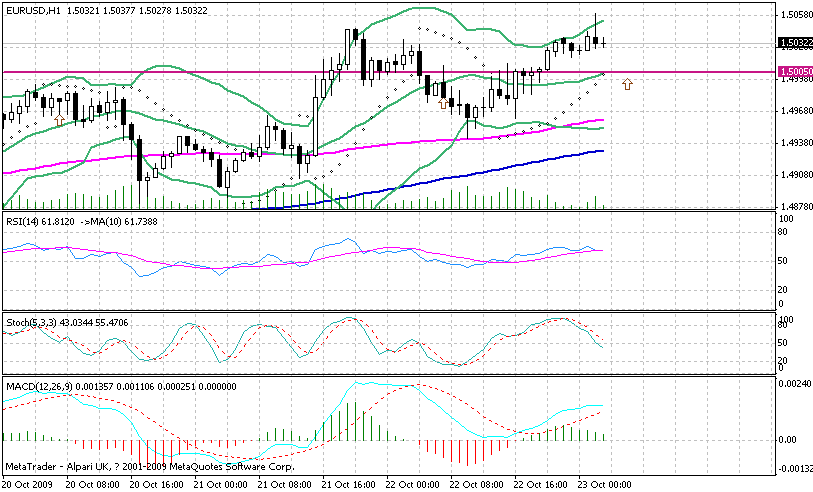Click the 21 Oct 00:00 time label
Screen dimensions: 813x492
click(221, 485)
